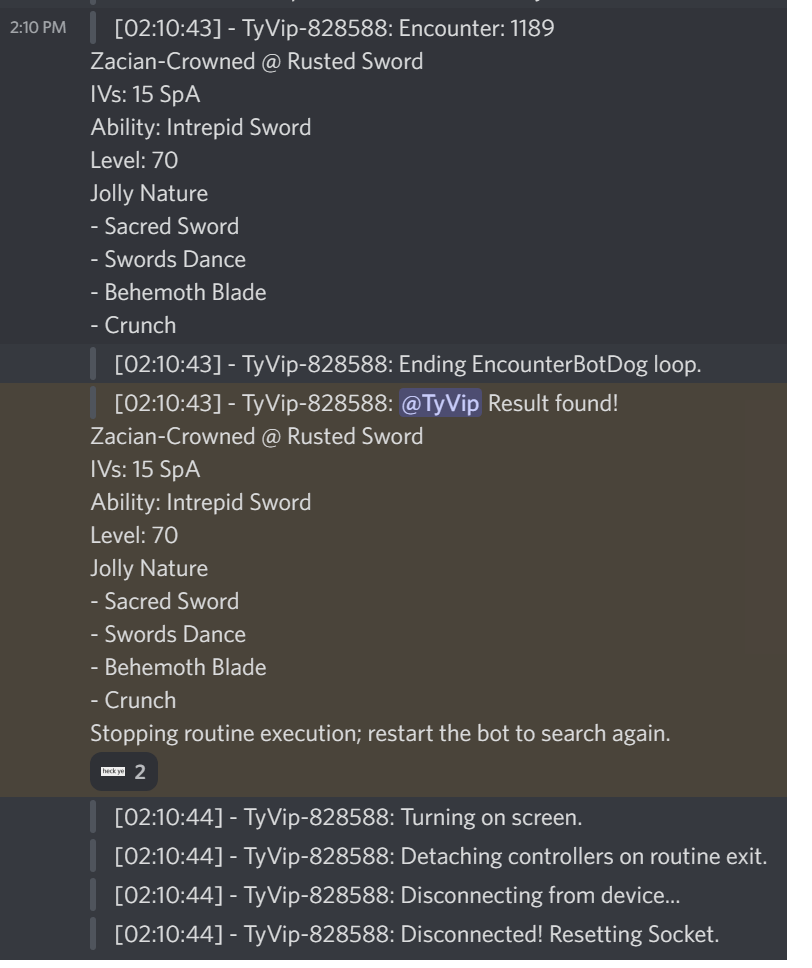Click "- Behemoth Blade" in the highlighted message
The height and width of the screenshot is (968, 812).
(x=178, y=667)
